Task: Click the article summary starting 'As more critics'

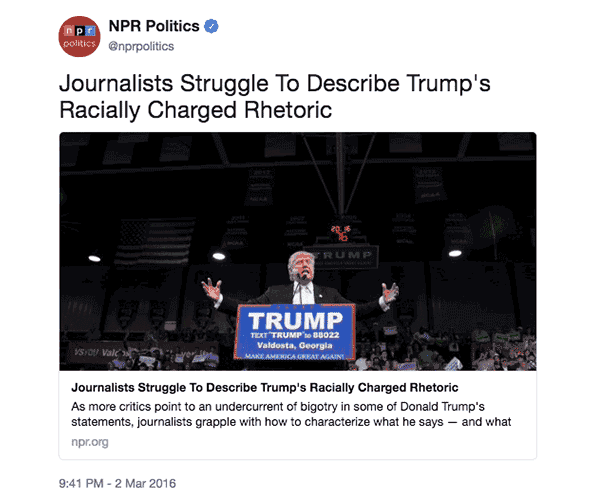Action: (291, 414)
